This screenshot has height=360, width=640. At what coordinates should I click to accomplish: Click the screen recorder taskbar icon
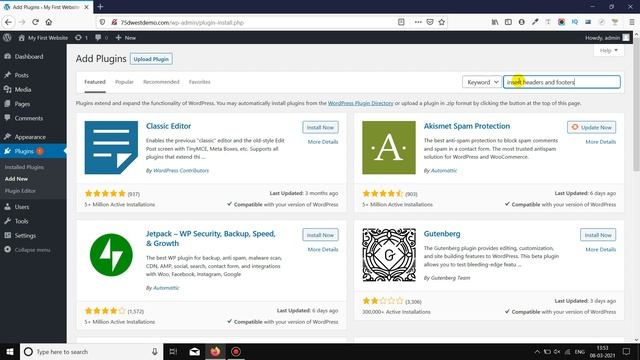236,351
